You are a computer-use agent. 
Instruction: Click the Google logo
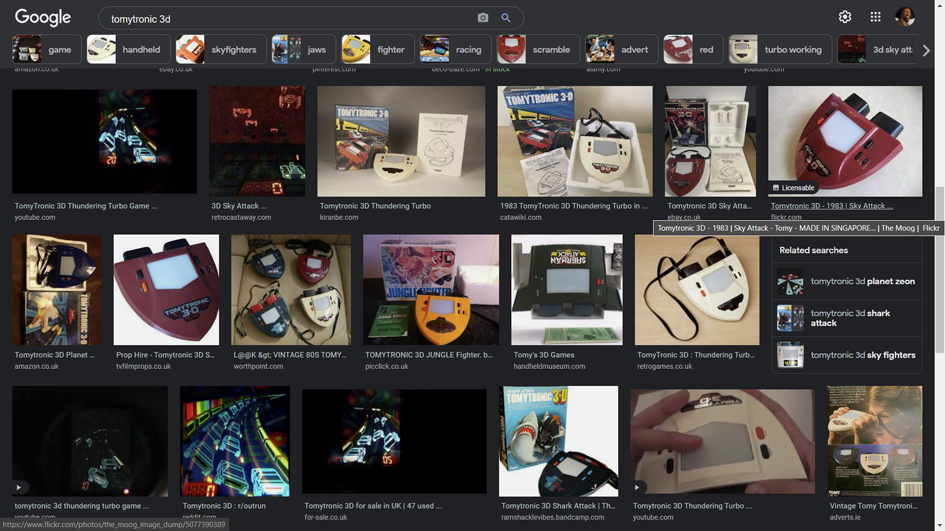click(x=43, y=18)
